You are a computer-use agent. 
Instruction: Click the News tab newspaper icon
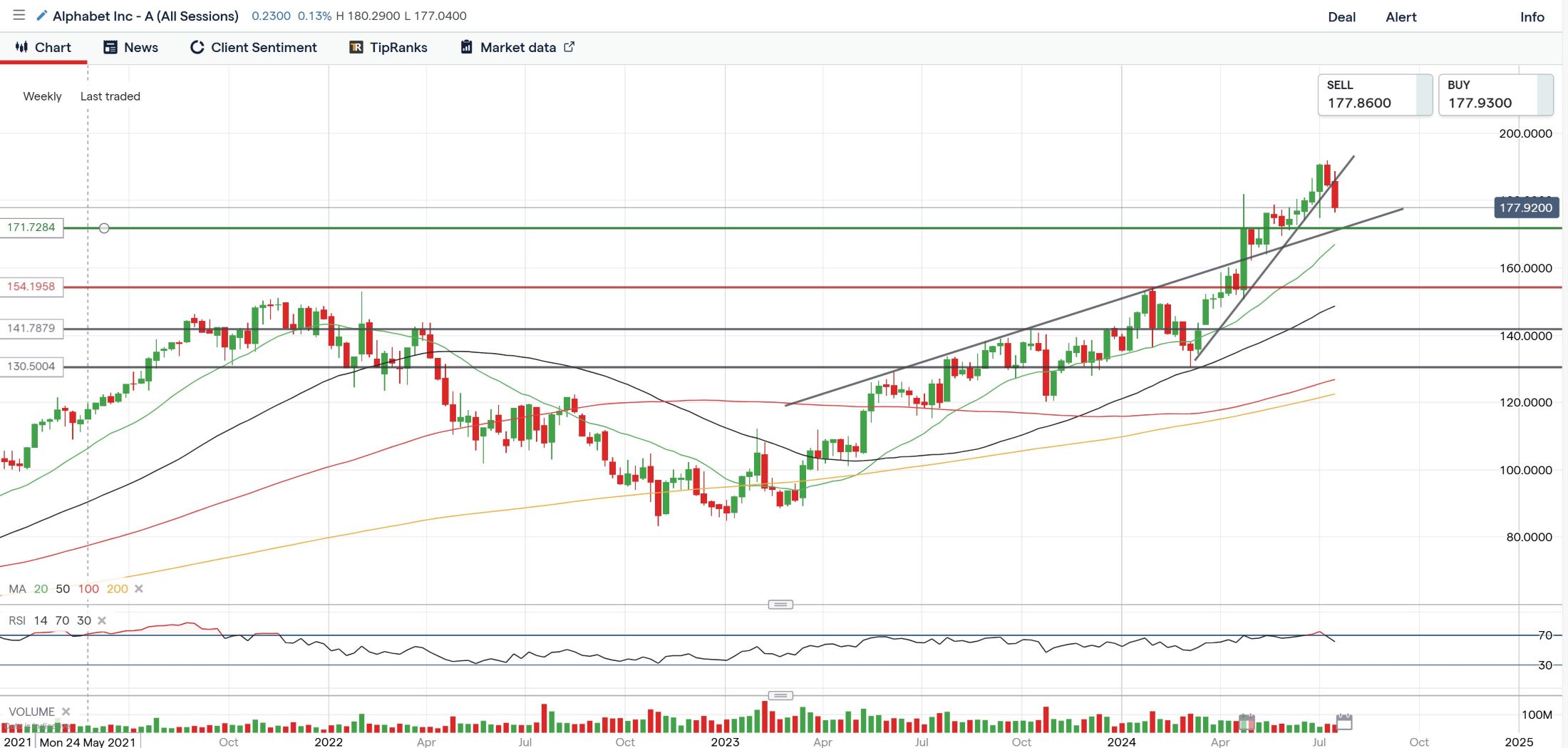click(x=110, y=47)
